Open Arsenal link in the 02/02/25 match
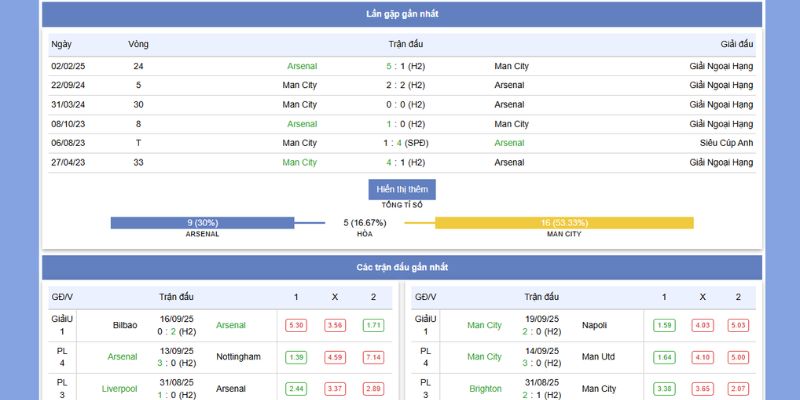The height and width of the screenshot is (400, 800). click(302, 66)
